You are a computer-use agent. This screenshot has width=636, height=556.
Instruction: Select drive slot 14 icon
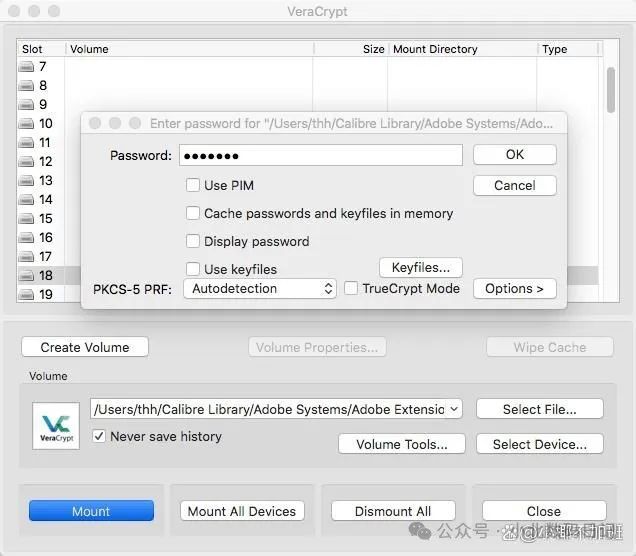[x=26, y=200]
